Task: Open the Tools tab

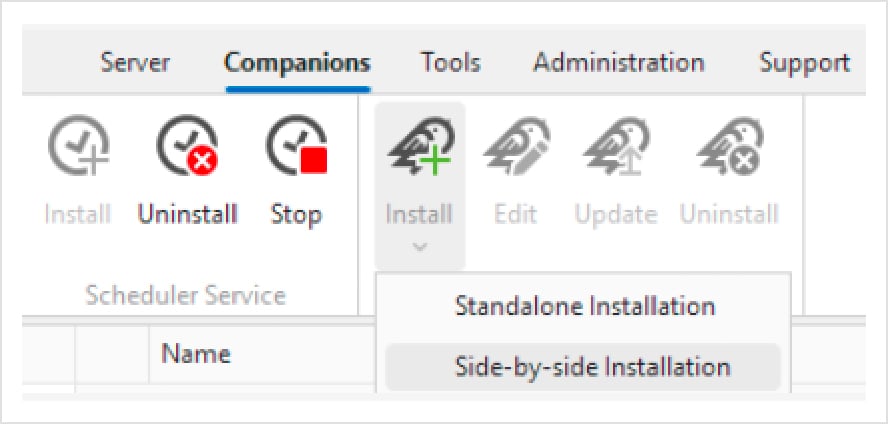Action: coord(450,62)
